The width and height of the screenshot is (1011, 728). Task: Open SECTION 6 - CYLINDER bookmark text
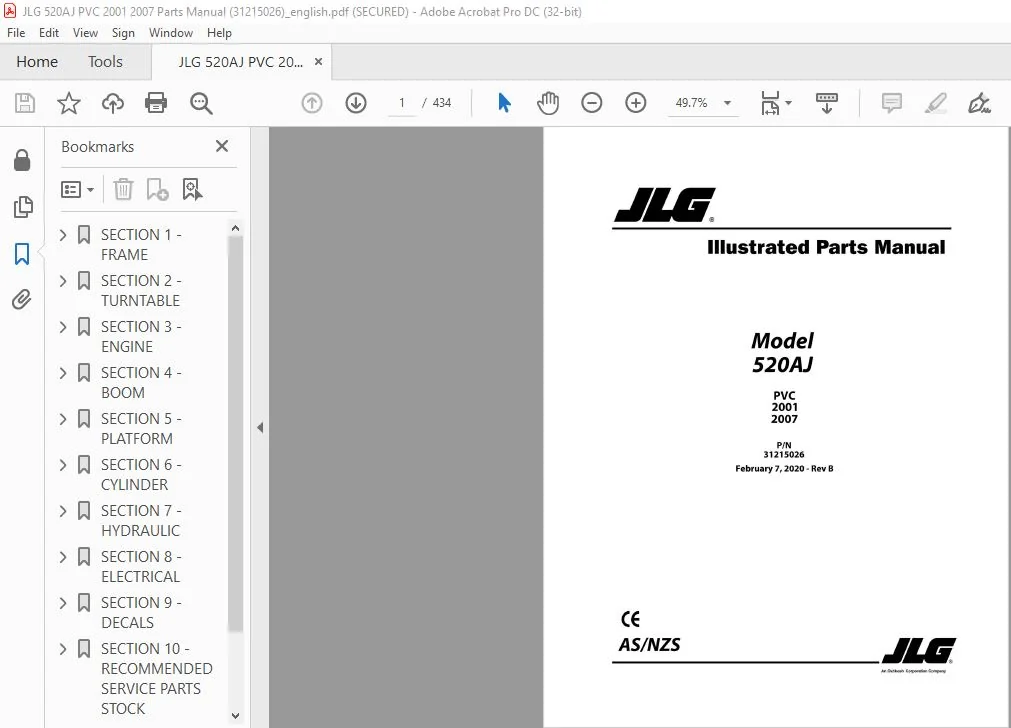[x=141, y=475]
